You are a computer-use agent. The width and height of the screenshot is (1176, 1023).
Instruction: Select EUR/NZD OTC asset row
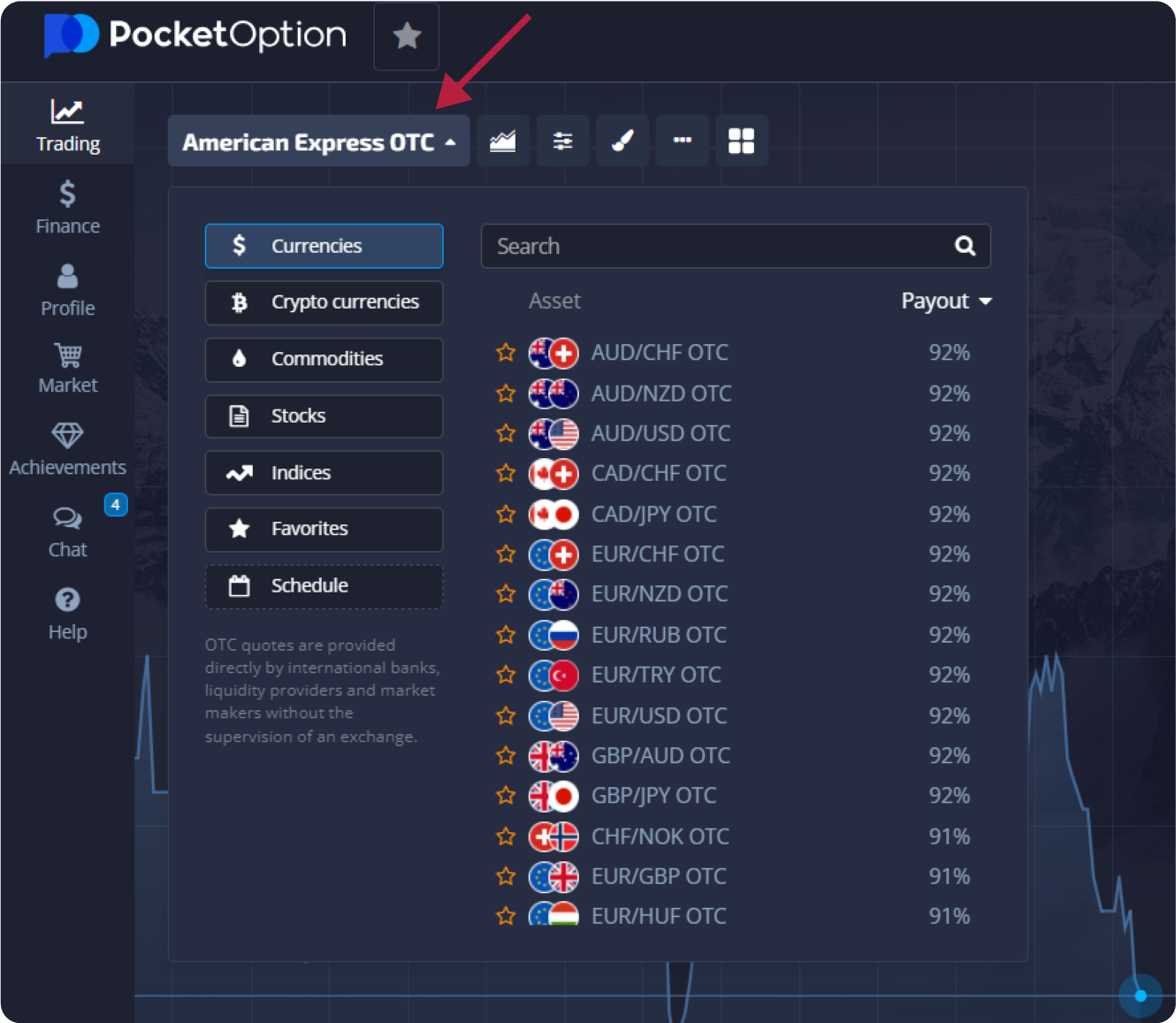click(736, 594)
